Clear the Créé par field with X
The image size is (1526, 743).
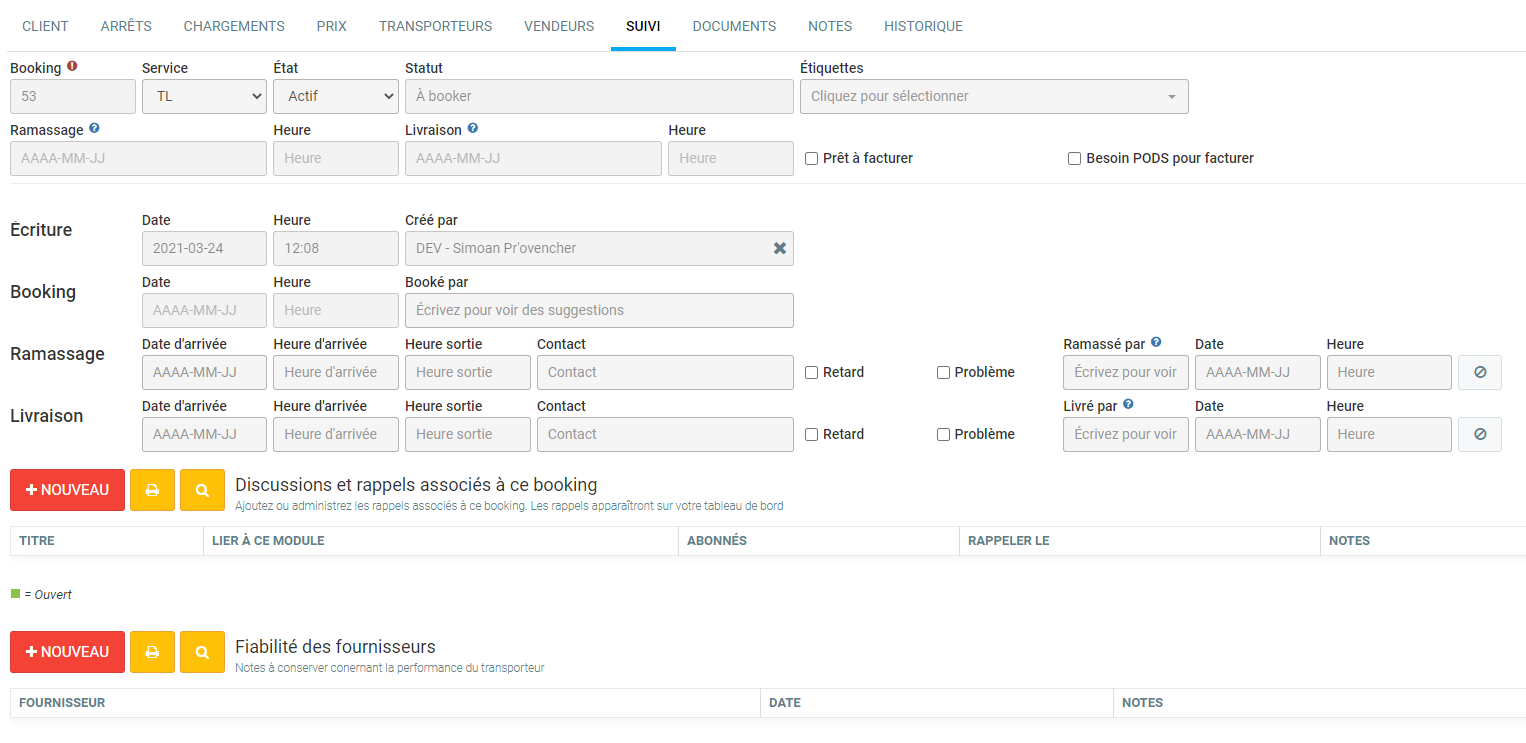tap(779, 248)
